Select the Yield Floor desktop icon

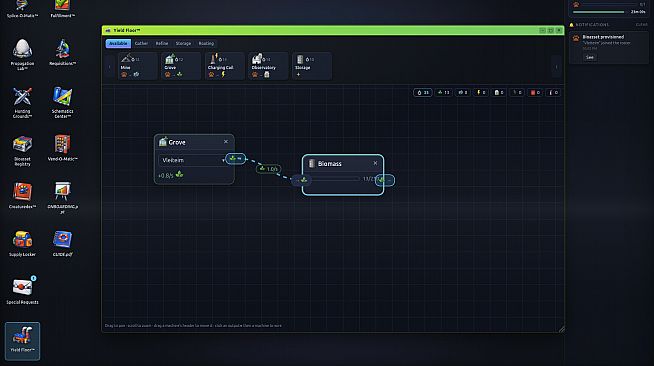pyautogui.click(x=23, y=341)
